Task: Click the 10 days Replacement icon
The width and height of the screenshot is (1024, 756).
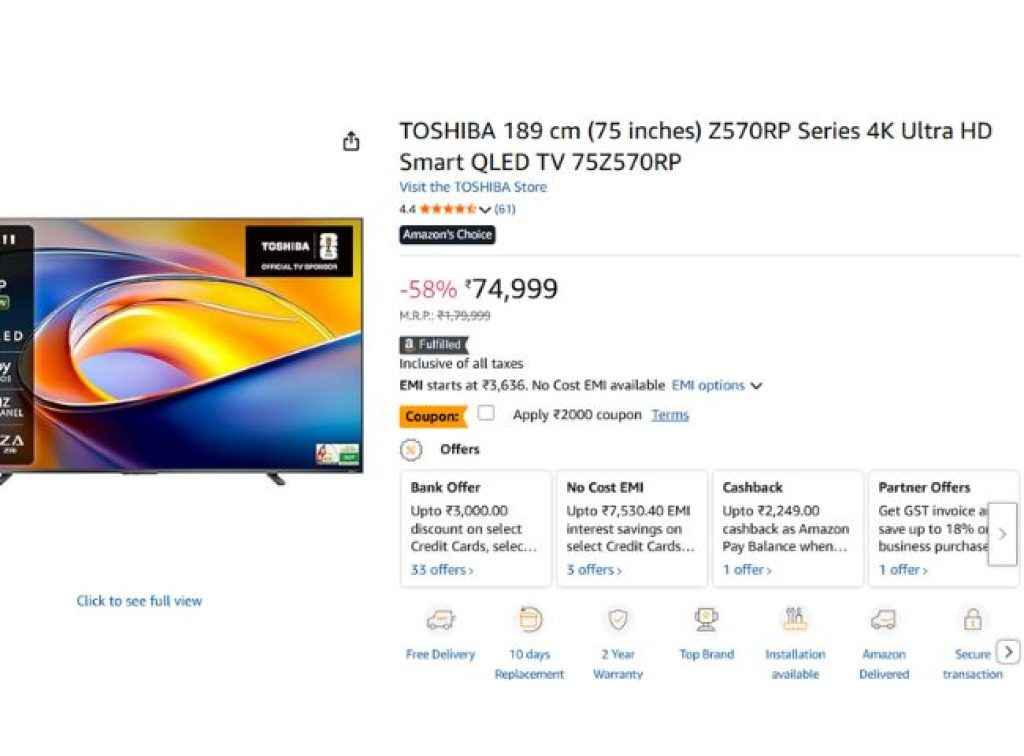Action: 529,622
